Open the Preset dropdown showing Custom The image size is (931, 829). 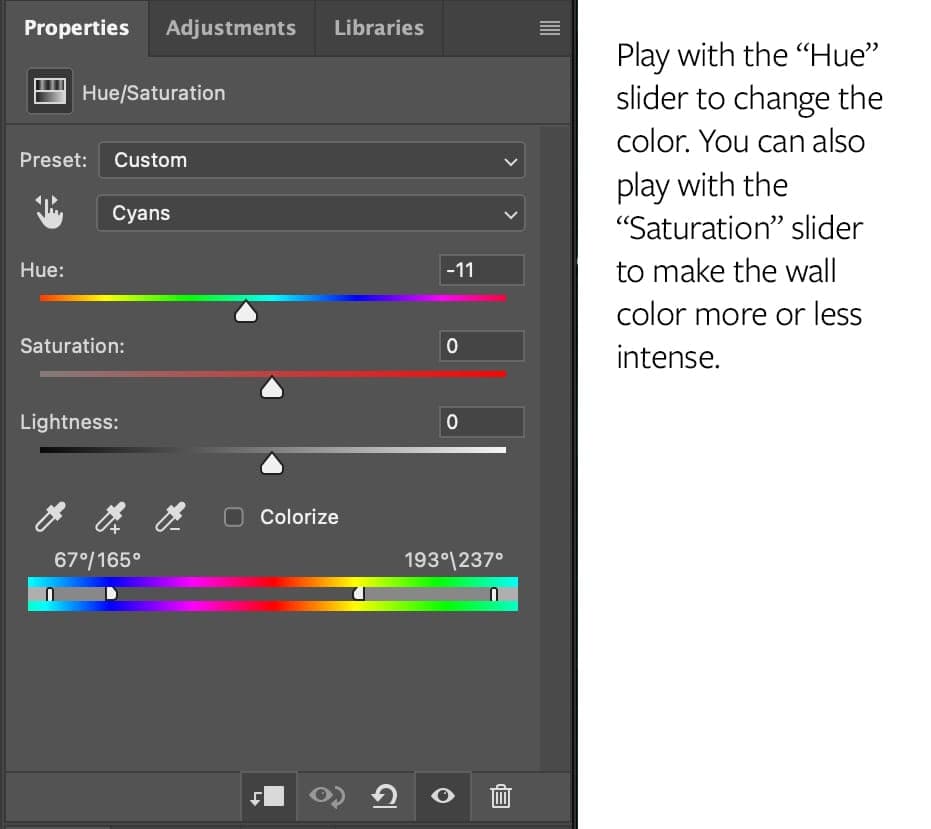coord(311,160)
